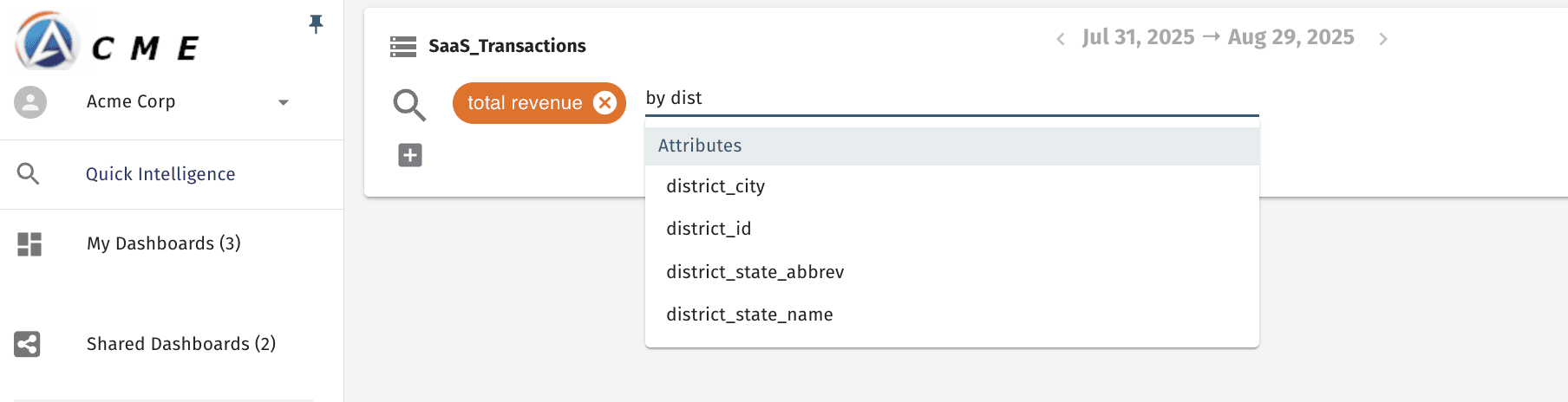Select district_state_name suggestion
1568x402 pixels.
click(x=749, y=314)
